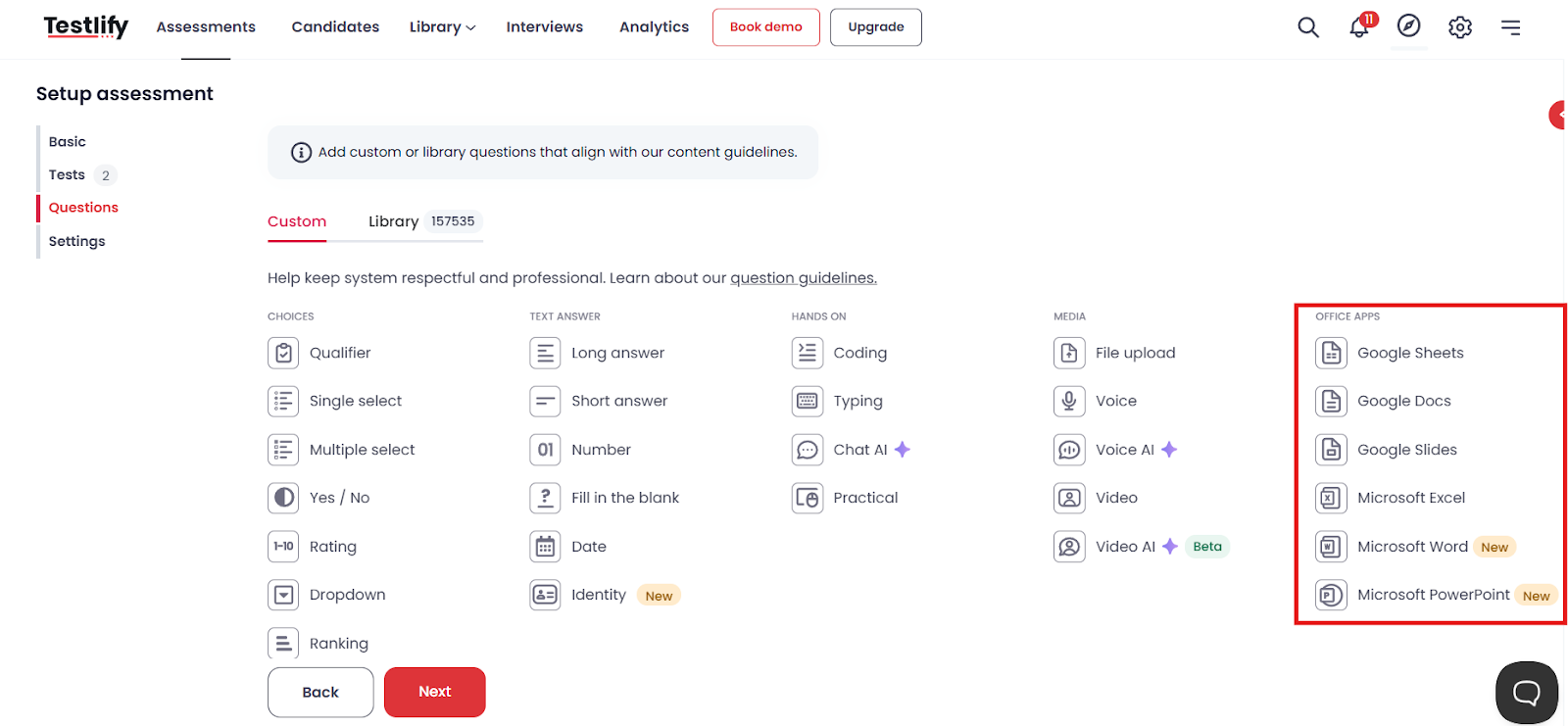Open the chat support widget
The height and width of the screenshot is (726, 1568).
(x=1526, y=693)
